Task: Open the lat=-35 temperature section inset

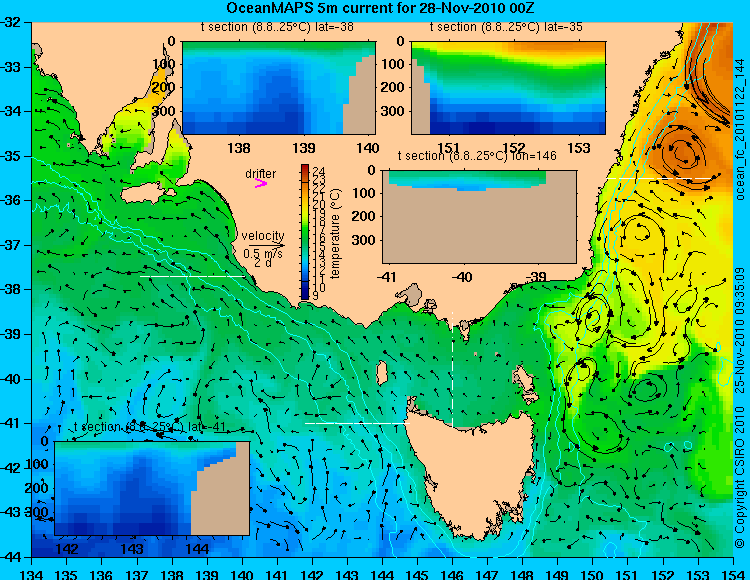Action: (x=508, y=88)
